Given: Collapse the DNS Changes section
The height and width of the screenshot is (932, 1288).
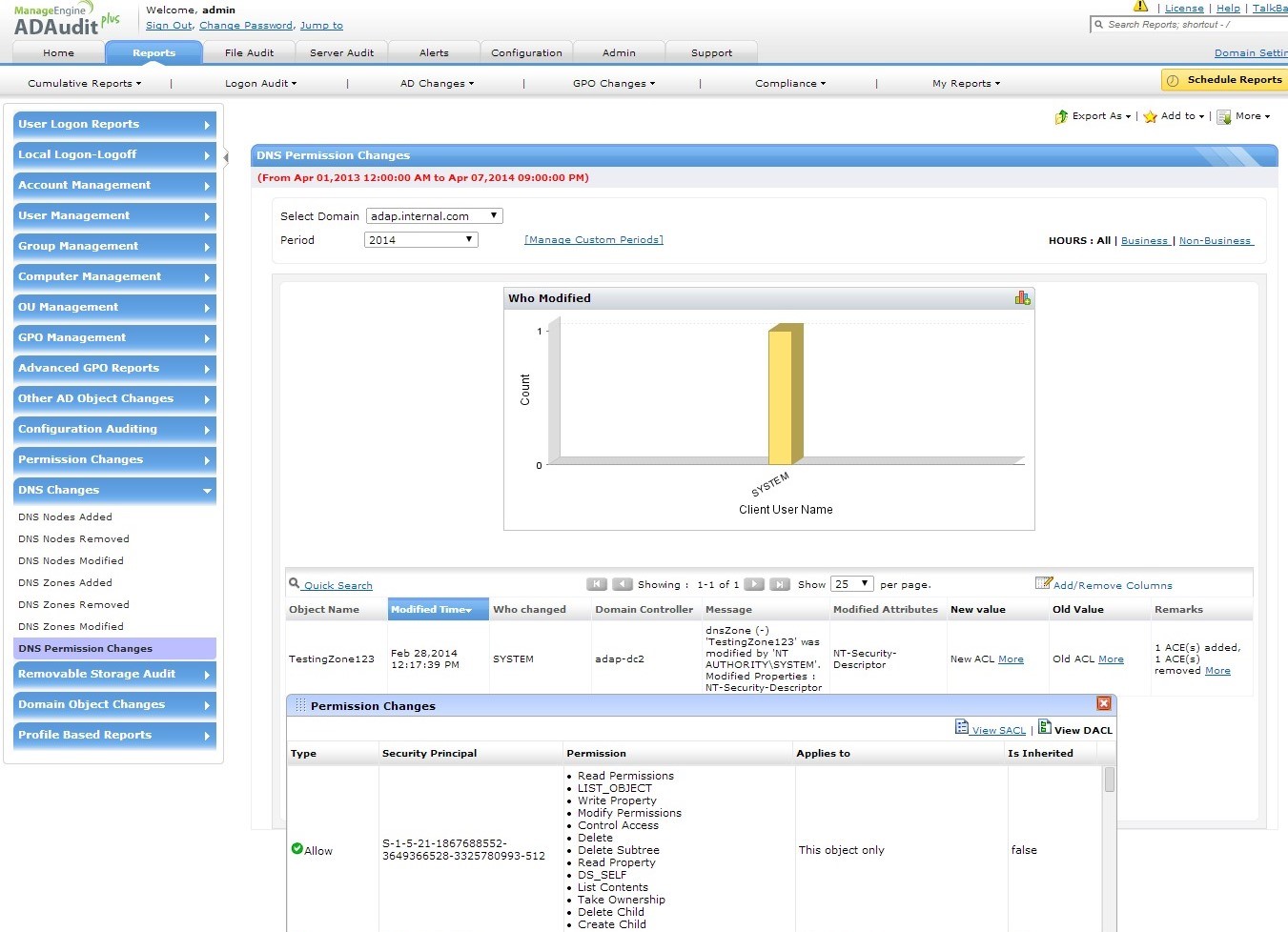Looking at the screenshot, I should click(114, 490).
